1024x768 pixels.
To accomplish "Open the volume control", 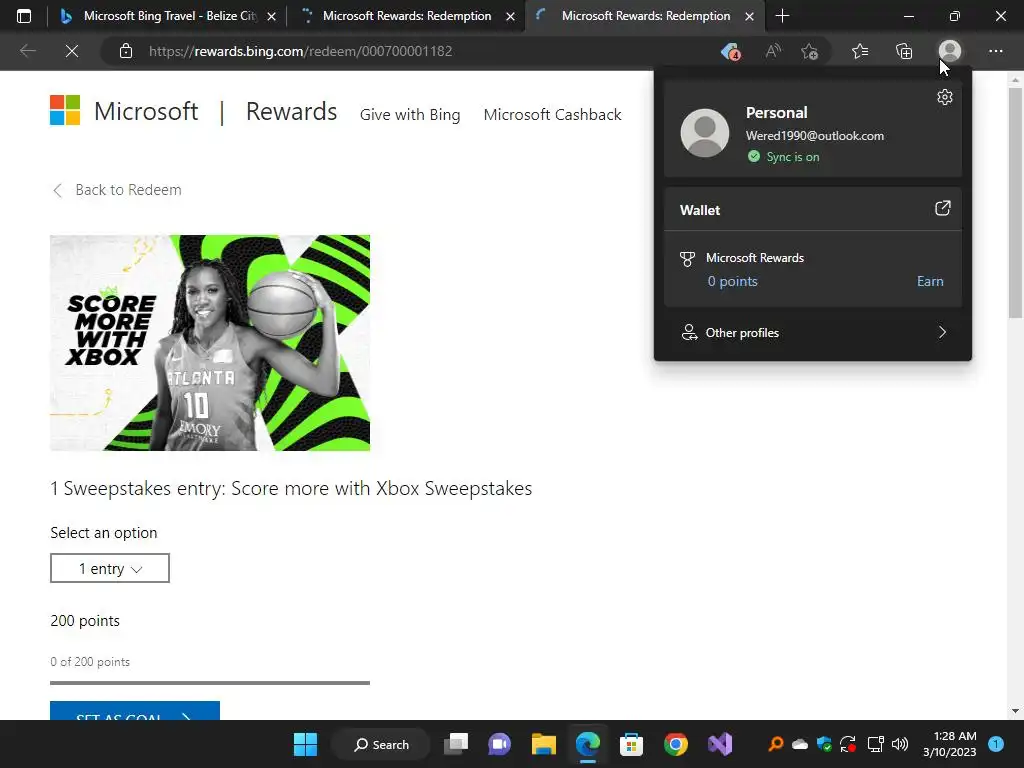I will click(900, 743).
